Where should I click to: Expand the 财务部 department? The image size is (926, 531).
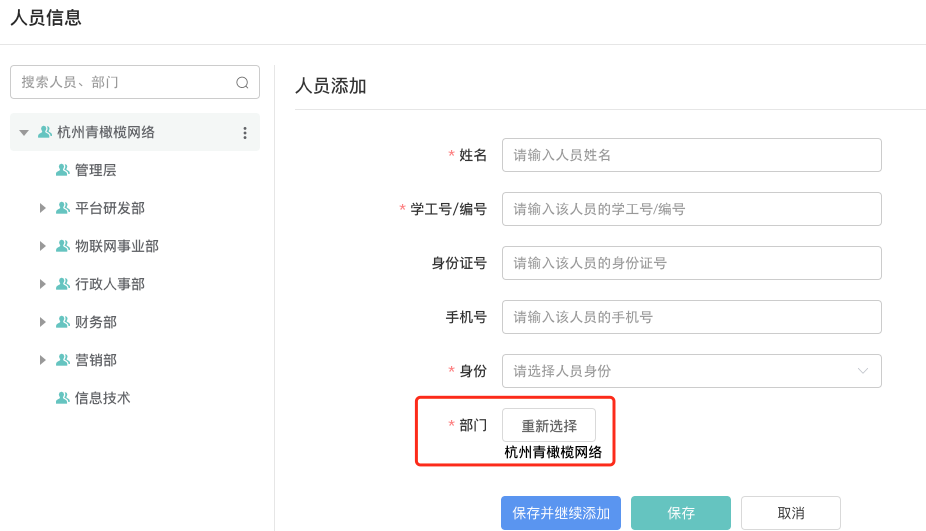42,322
